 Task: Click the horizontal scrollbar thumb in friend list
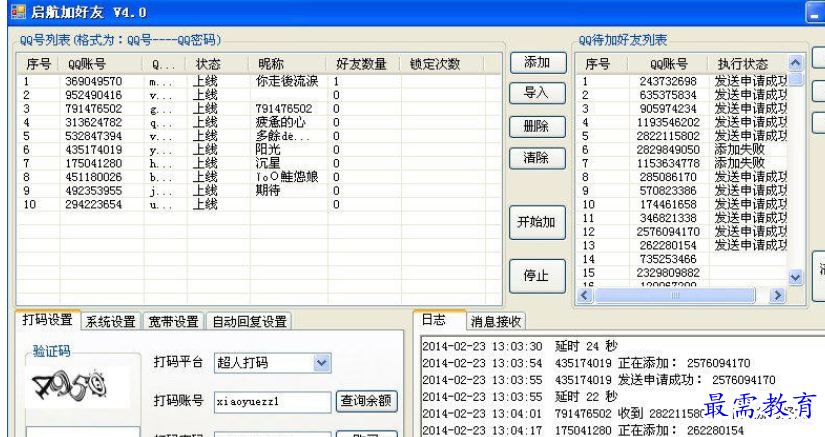coord(676,296)
